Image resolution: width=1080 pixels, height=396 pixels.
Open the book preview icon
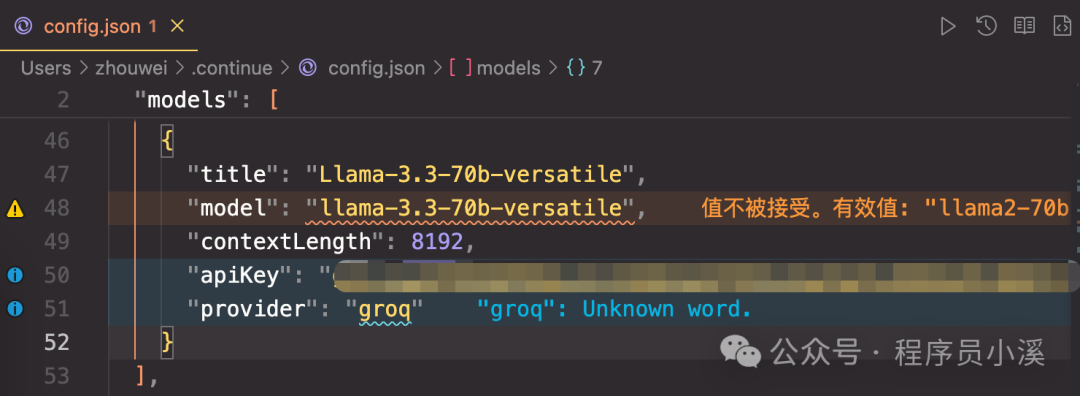pos(1024,26)
